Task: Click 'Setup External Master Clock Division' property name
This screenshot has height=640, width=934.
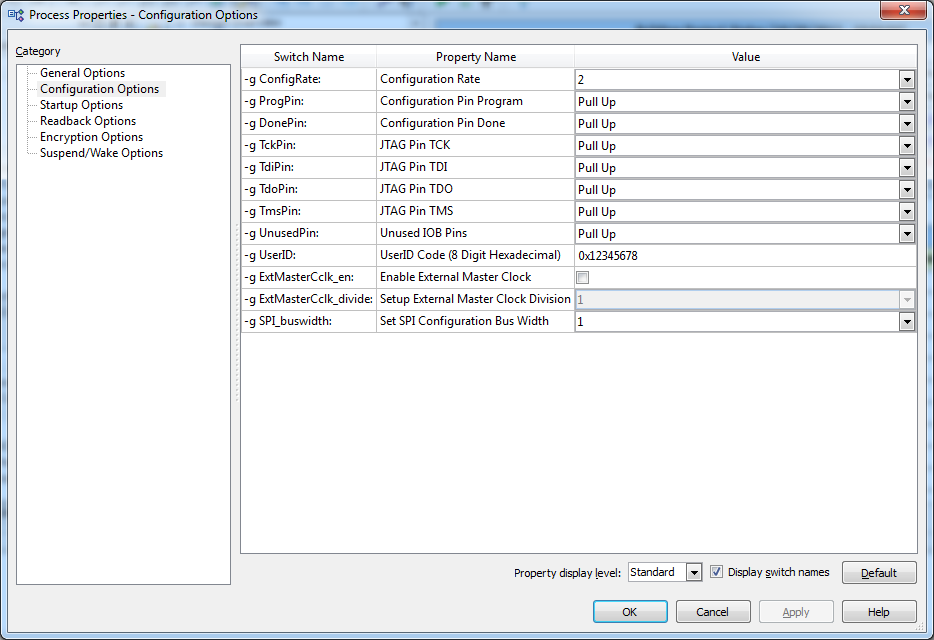Action: pos(475,300)
